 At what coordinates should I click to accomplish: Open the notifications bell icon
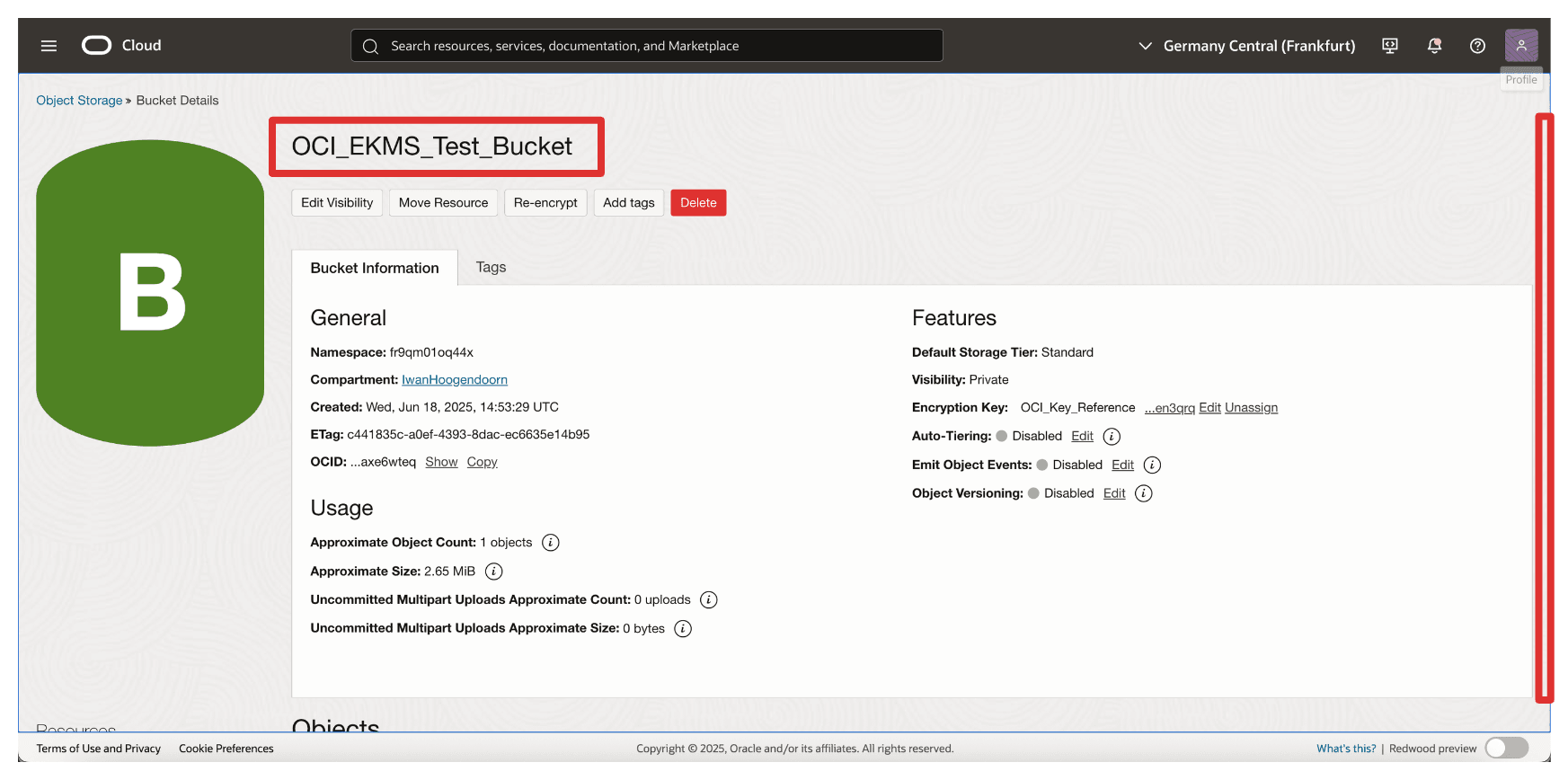coord(1434,46)
